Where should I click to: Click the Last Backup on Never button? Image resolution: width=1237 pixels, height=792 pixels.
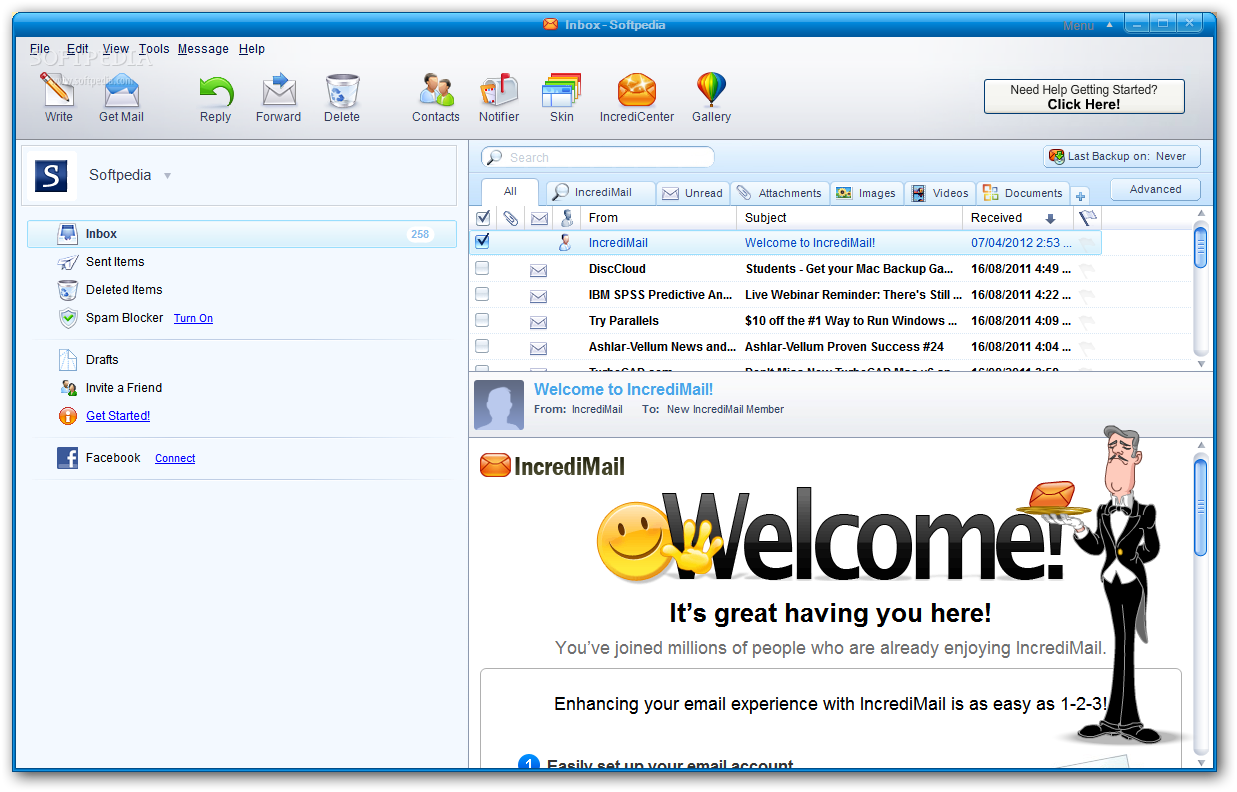point(1121,157)
